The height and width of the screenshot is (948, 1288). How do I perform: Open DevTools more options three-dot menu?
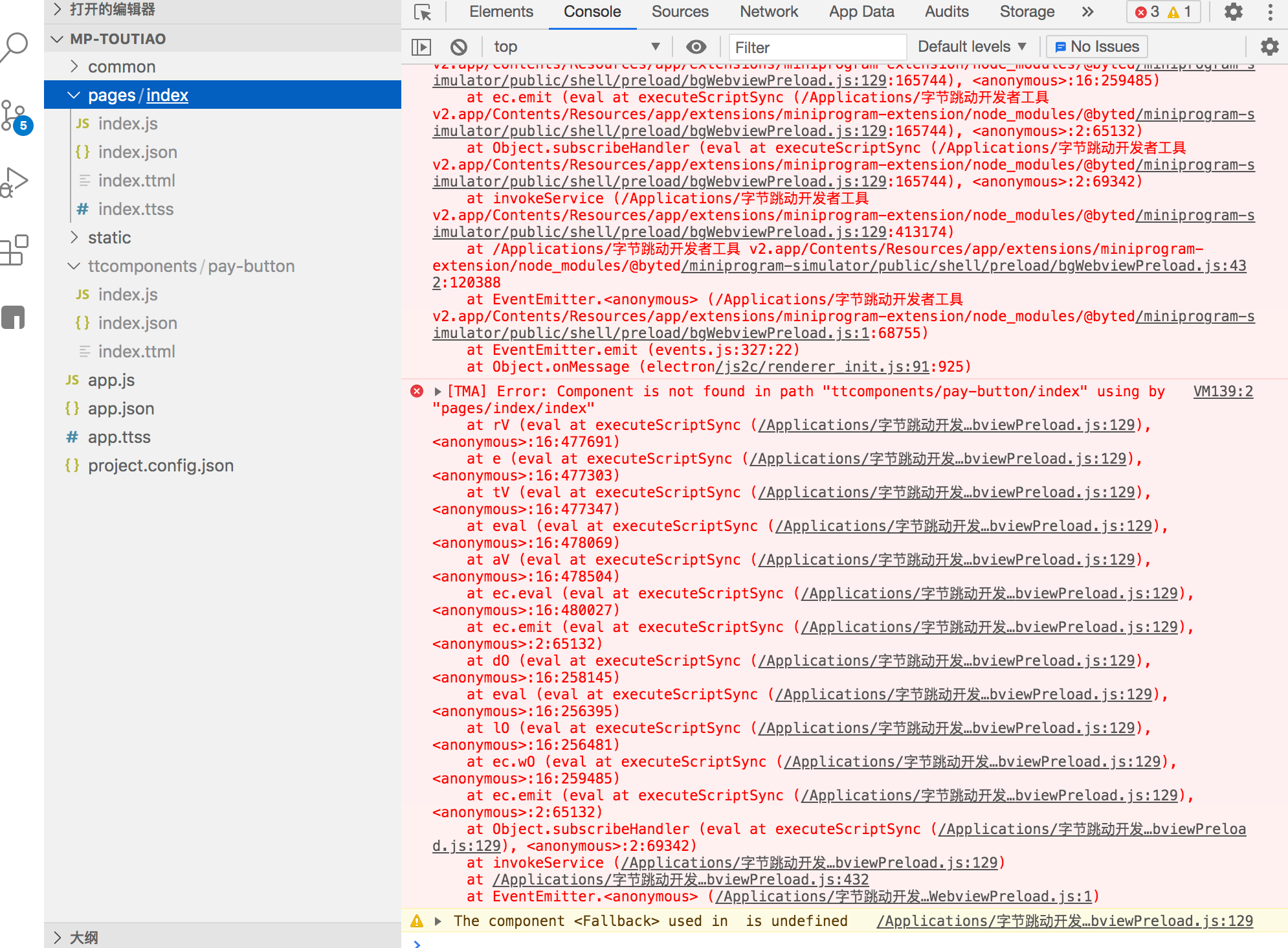[x=1271, y=12]
